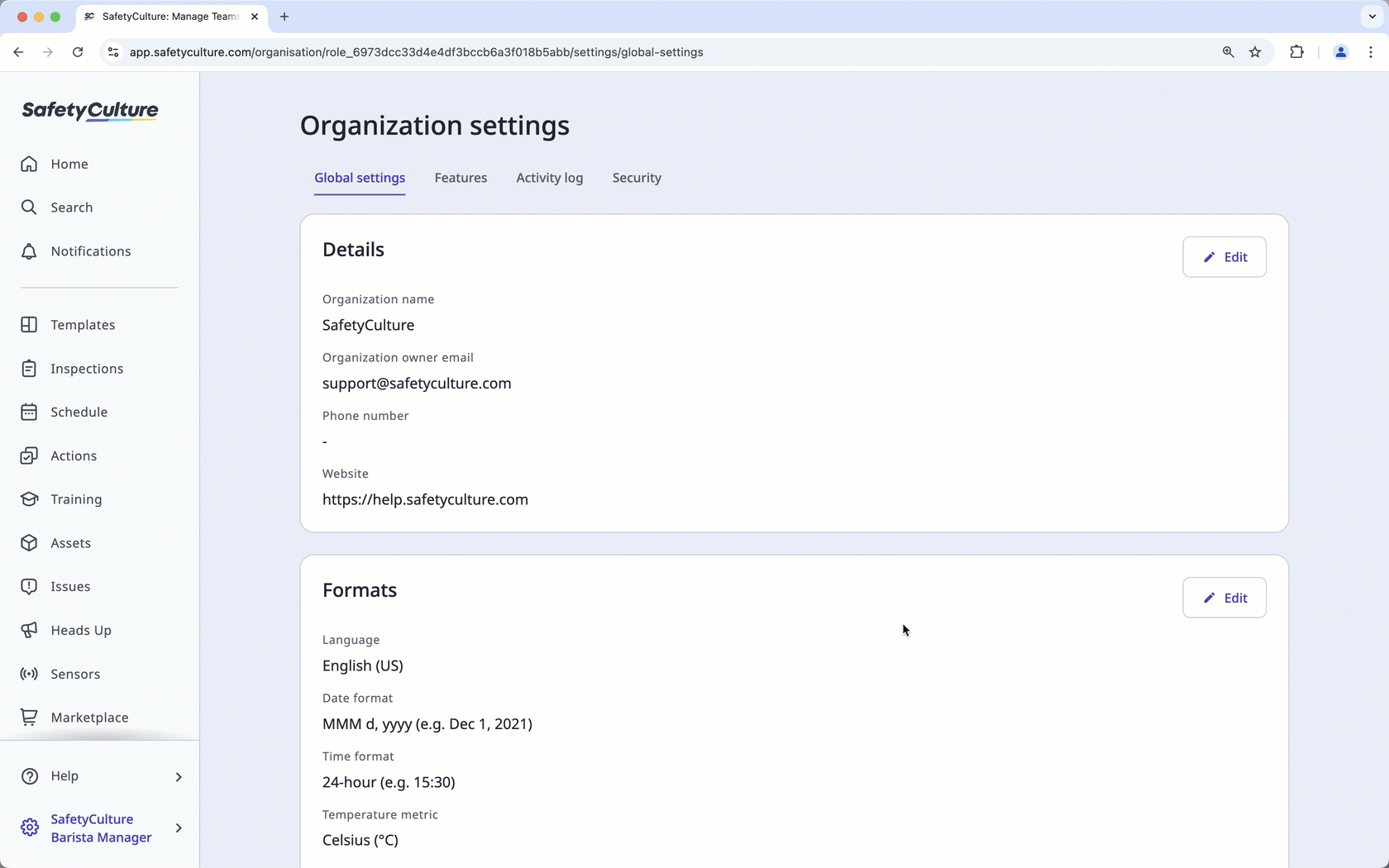Open a new browser tab with plus
This screenshot has width=1389, height=868.
284,17
